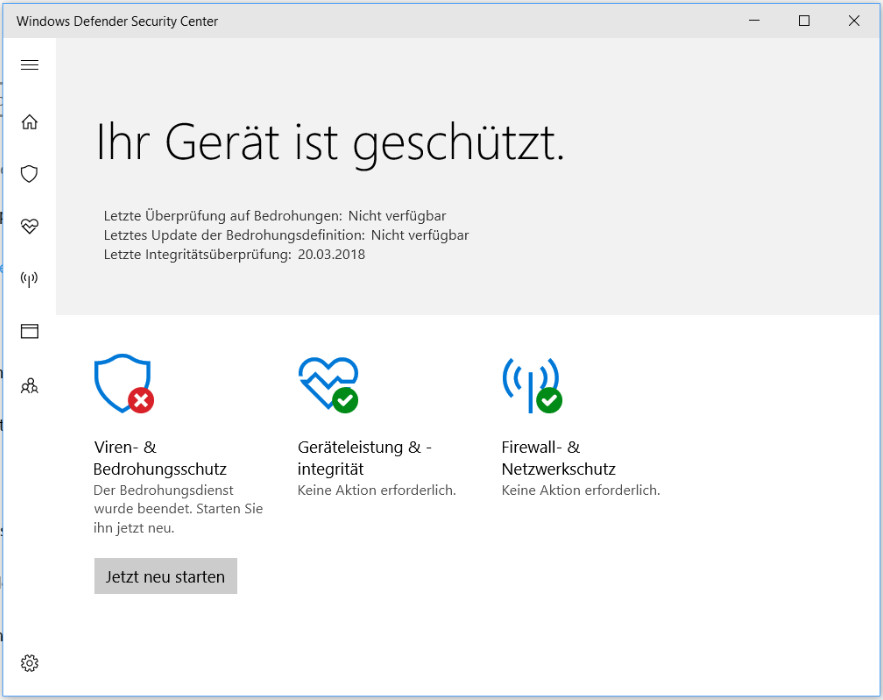The width and height of the screenshot is (883, 700).
Task: Open Firewall- & Netzwerkschutz heading
Action: (558, 458)
